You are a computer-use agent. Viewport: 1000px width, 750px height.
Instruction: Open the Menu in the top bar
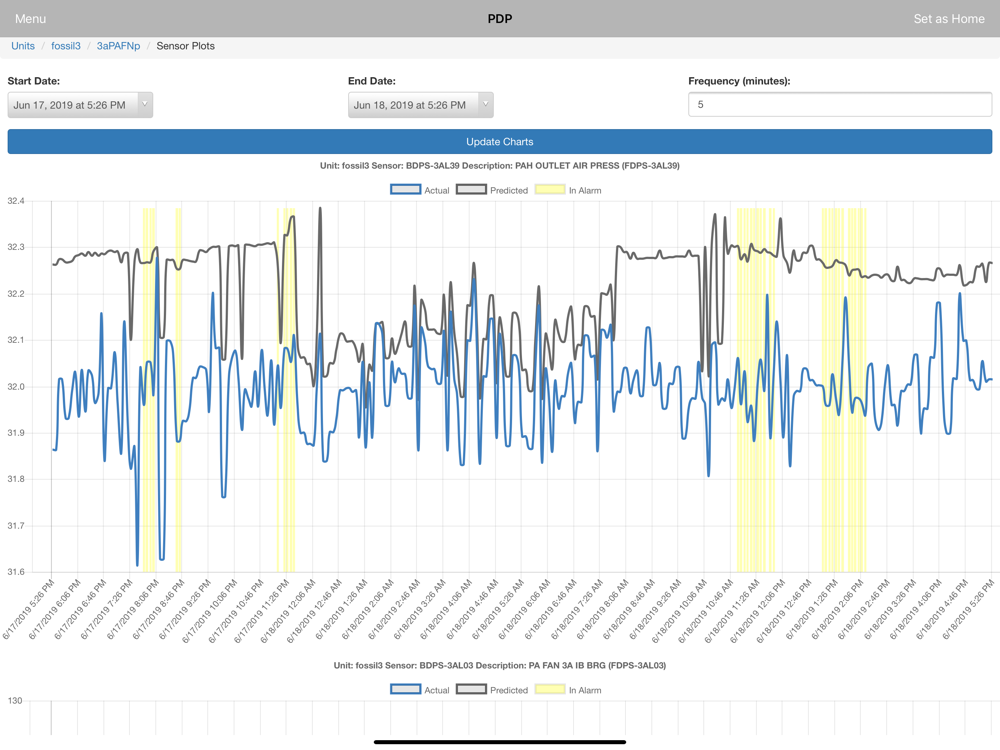click(x=30, y=19)
